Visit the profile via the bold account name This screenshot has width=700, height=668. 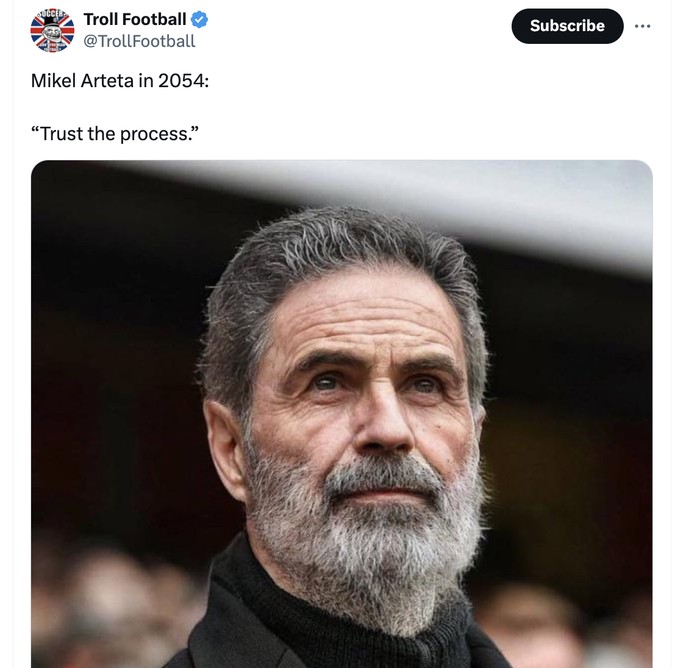[134, 19]
